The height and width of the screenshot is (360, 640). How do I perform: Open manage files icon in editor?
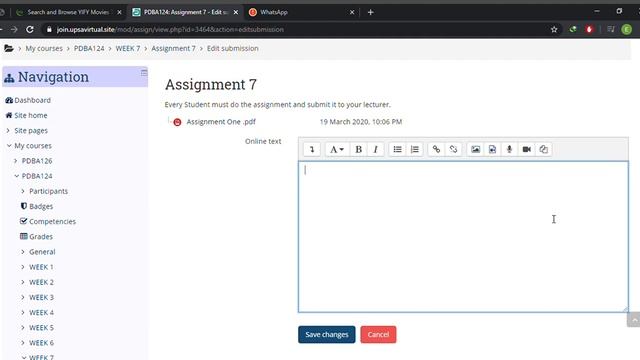(x=544, y=149)
